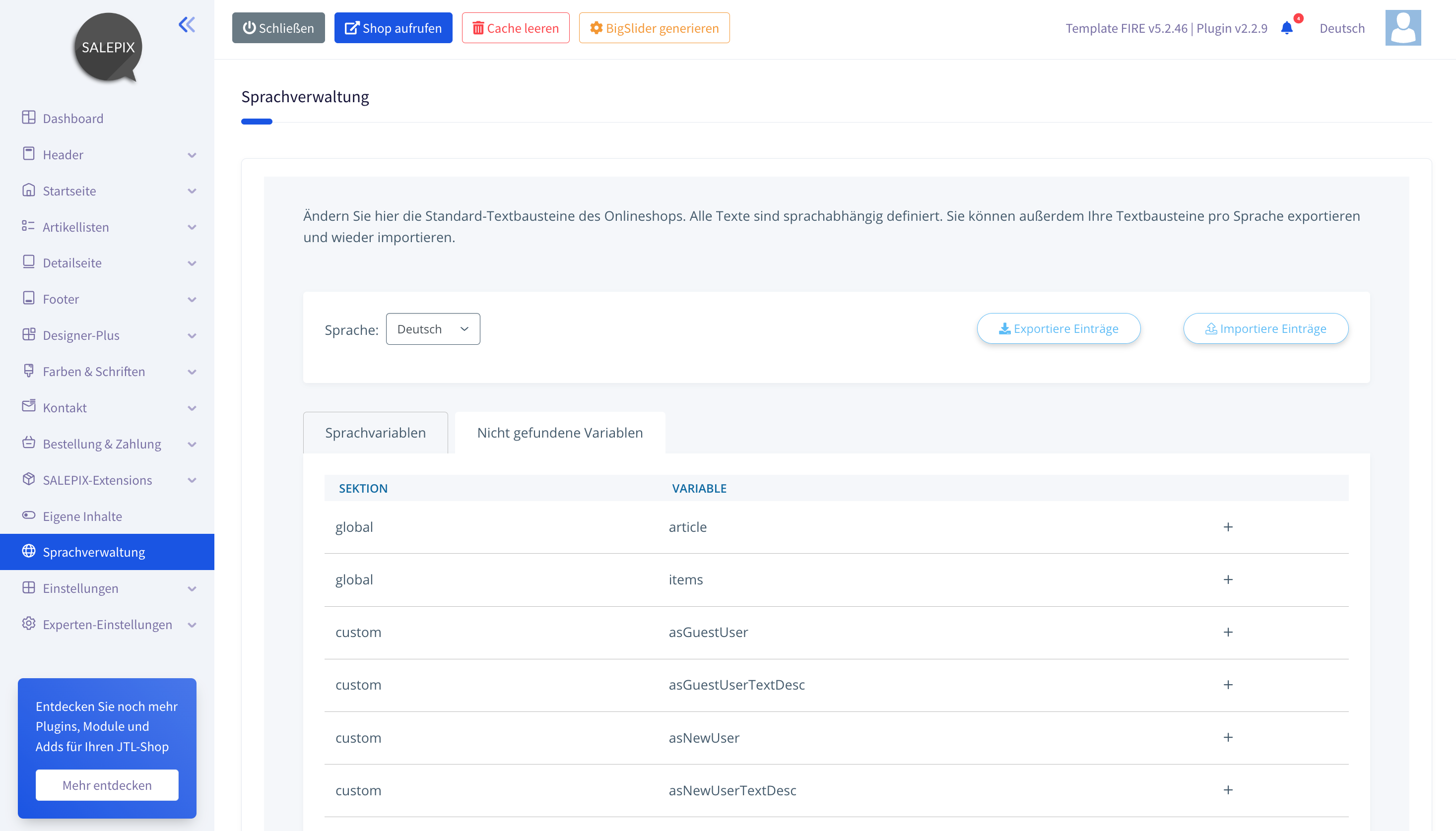Sort by the VARIABLE column header
1456x831 pixels.
[699, 489]
